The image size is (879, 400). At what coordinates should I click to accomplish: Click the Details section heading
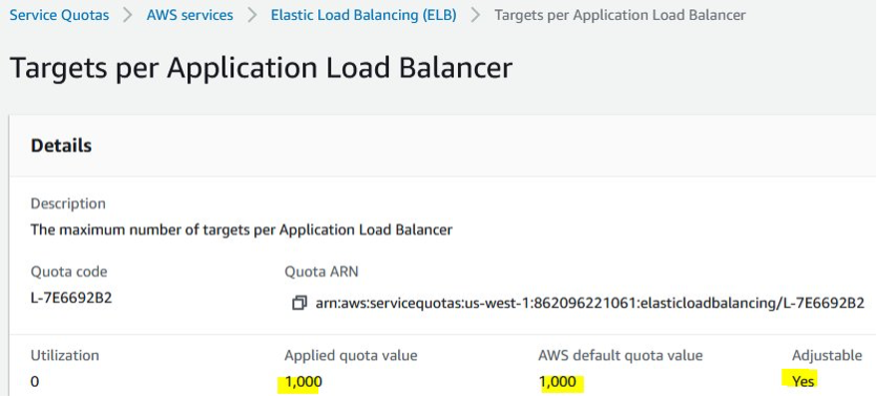(x=61, y=146)
